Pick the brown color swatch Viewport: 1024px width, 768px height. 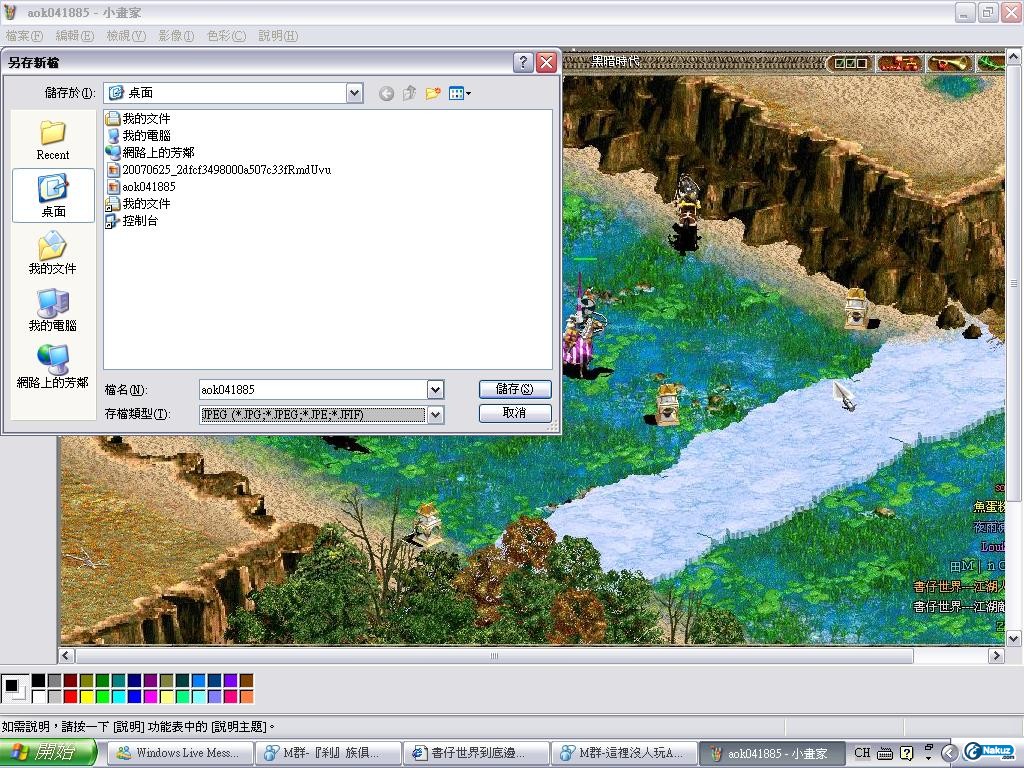coord(246,680)
